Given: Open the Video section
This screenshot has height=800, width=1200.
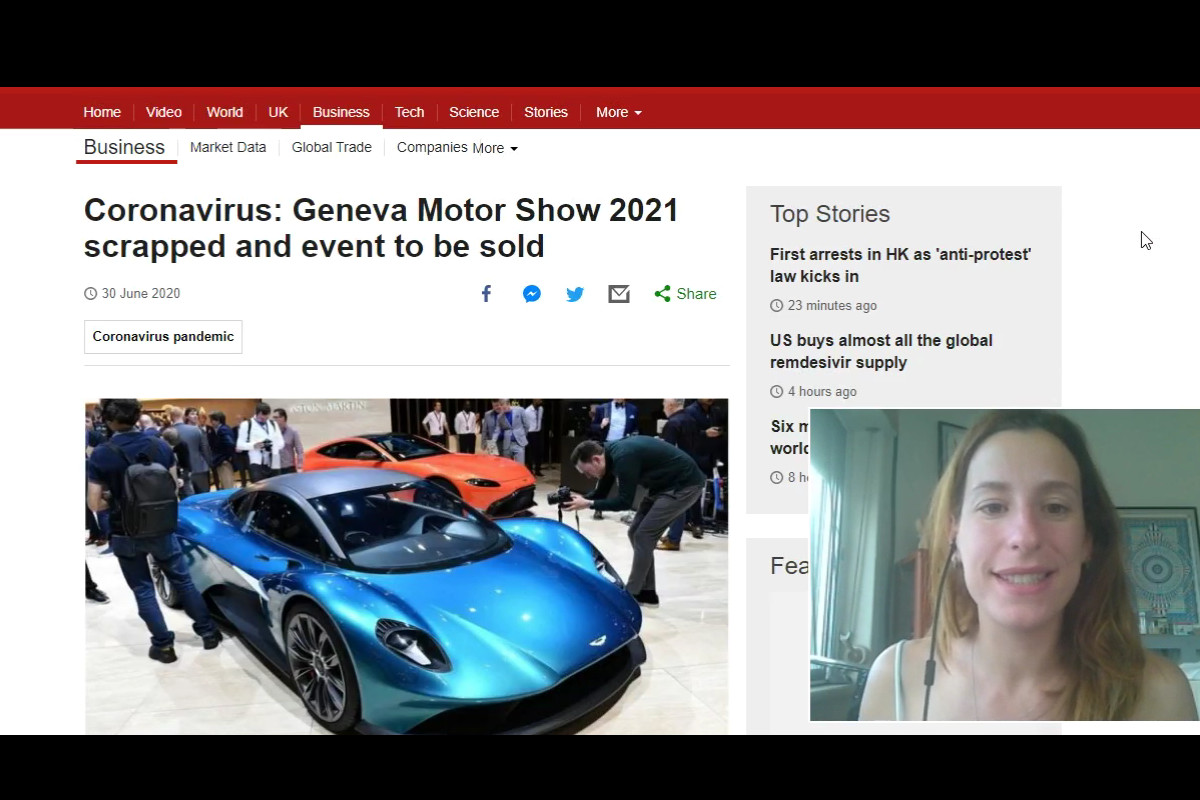Looking at the screenshot, I should 164,112.
